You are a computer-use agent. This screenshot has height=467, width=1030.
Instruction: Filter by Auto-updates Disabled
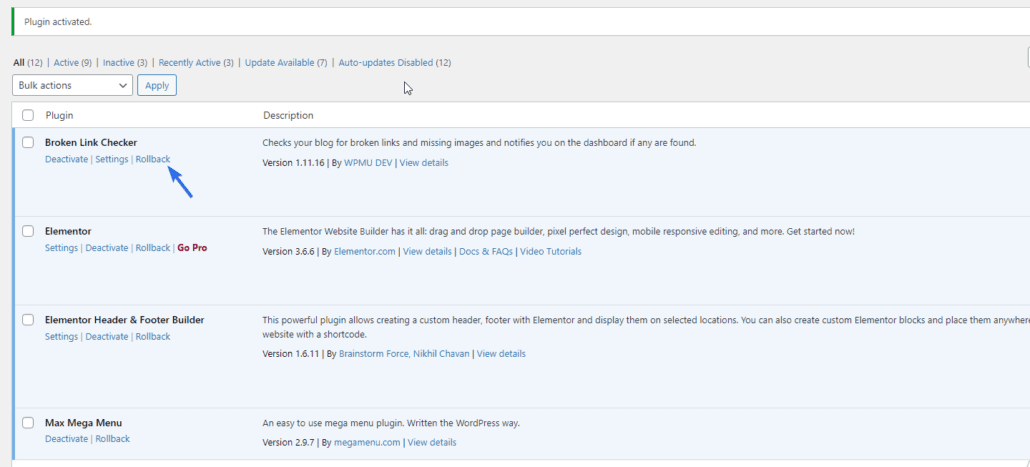tap(386, 63)
